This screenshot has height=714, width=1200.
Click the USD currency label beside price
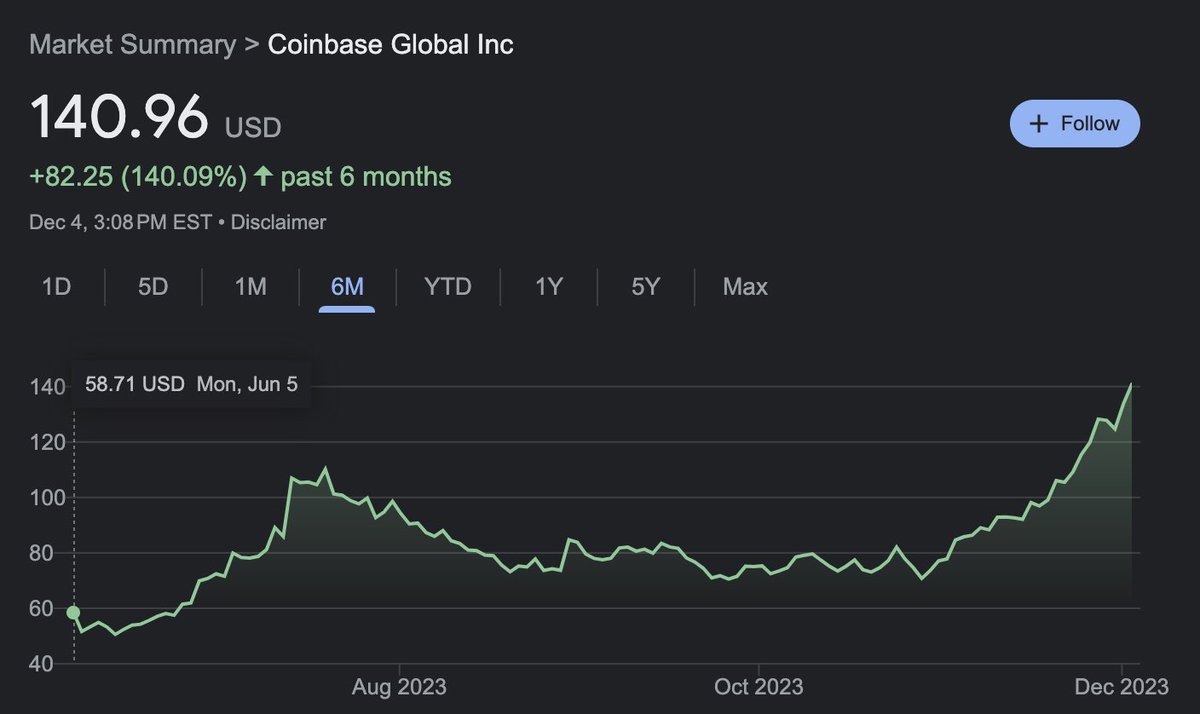[253, 128]
